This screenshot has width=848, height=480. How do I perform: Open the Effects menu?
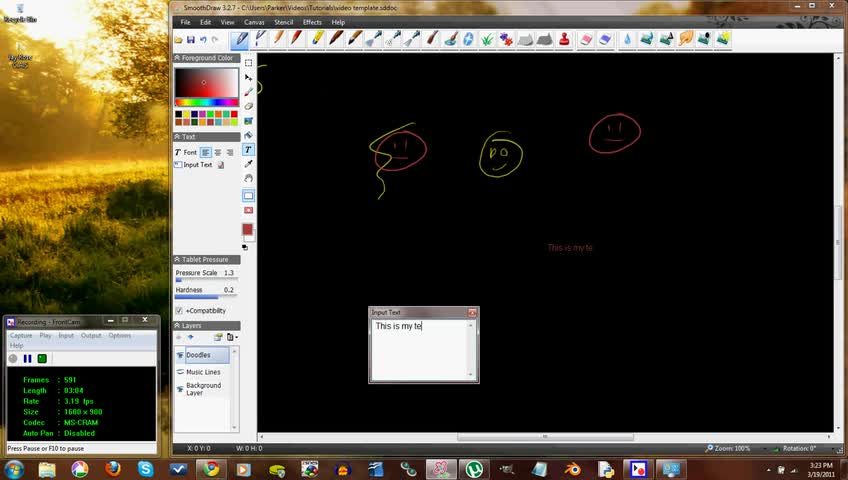(x=312, y=22)
